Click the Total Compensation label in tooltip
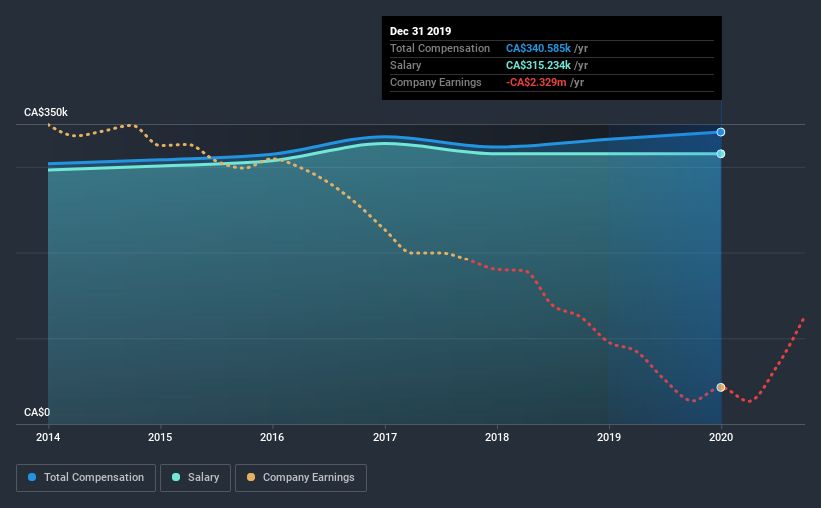 440,48
